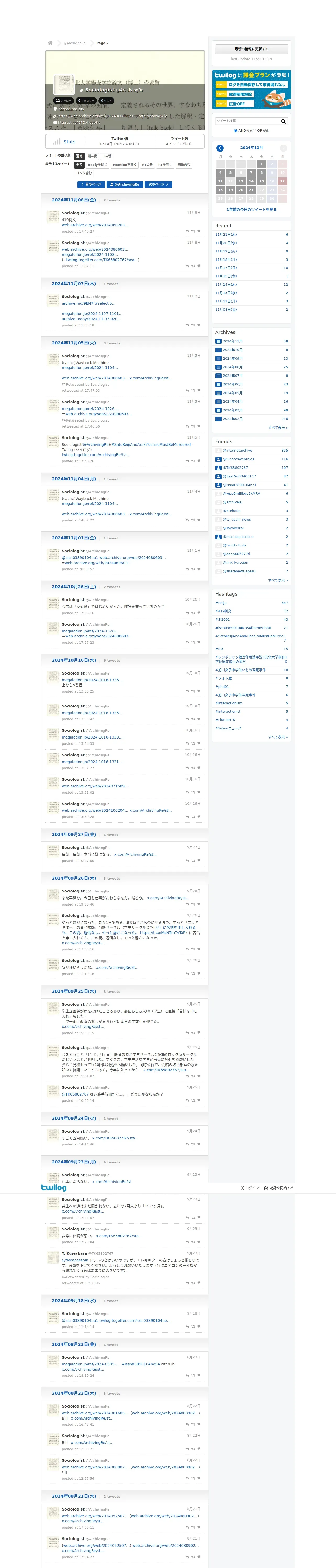Screen dimensions: 336x1568
Task: Open @ArchivingRe breadcrumb item
Action: point(74,43)
